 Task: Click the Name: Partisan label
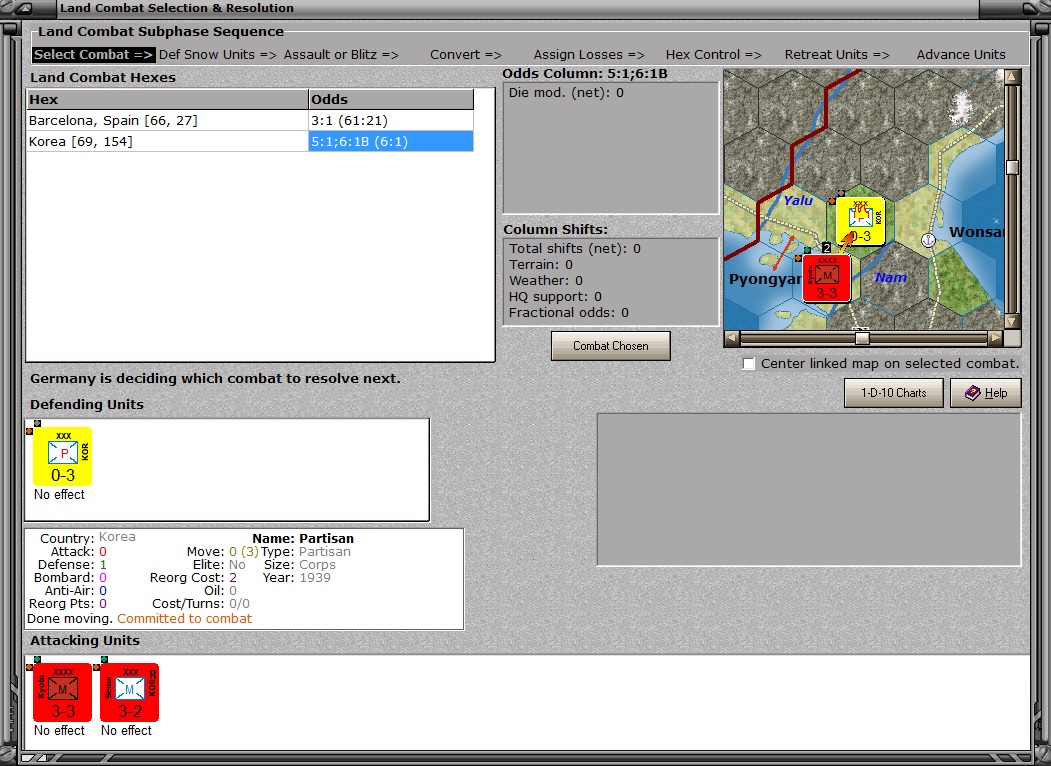(303, 538)
